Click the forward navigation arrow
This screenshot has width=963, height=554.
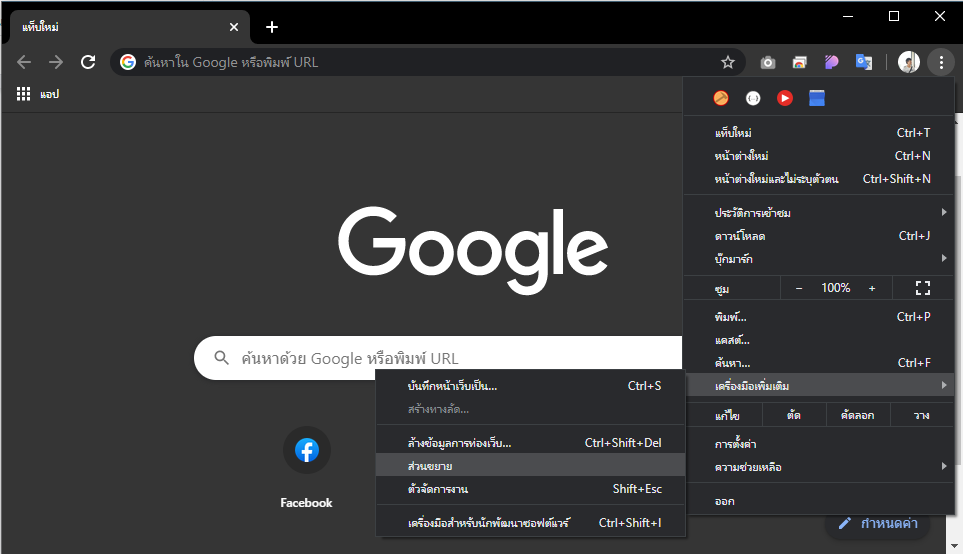(x=56, y=62)
